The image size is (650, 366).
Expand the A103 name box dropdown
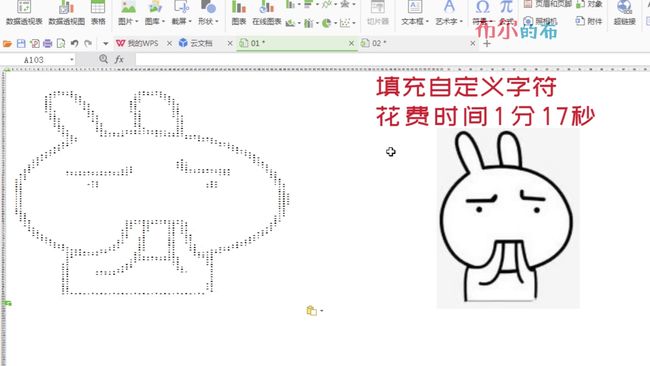[x=72, y=60]
